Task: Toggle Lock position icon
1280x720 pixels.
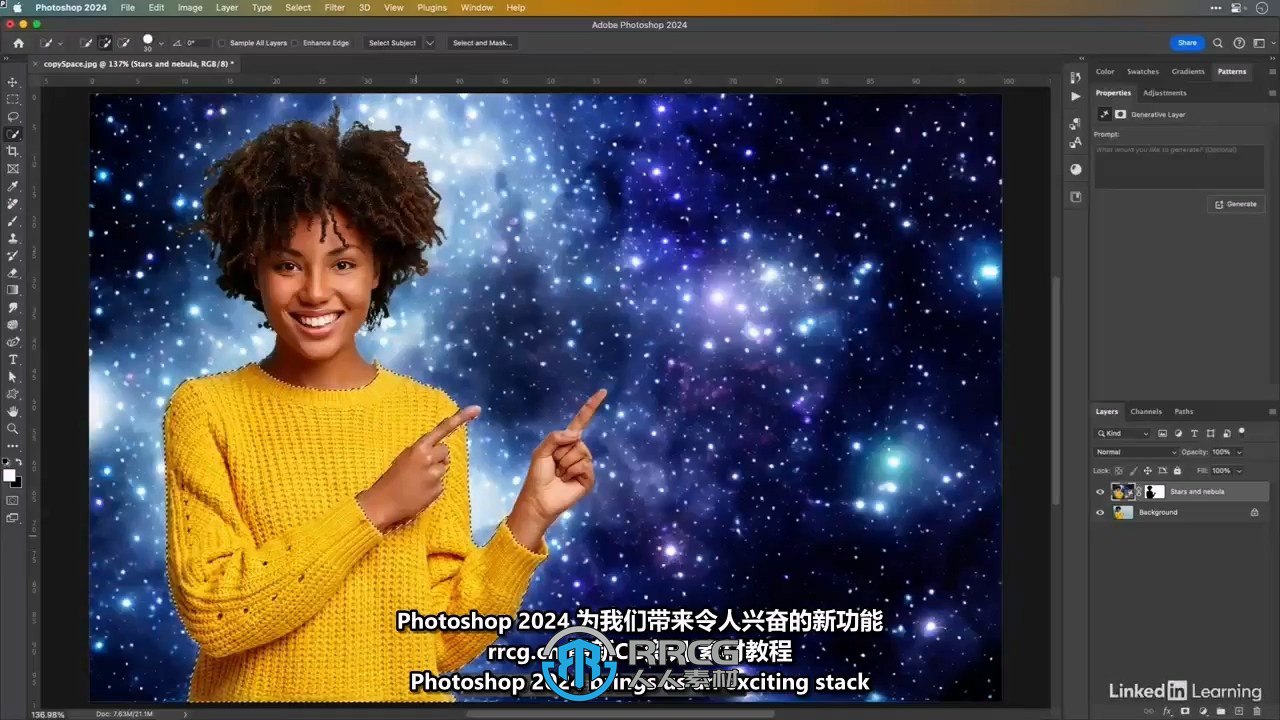Action: [x=1147, y=470]
